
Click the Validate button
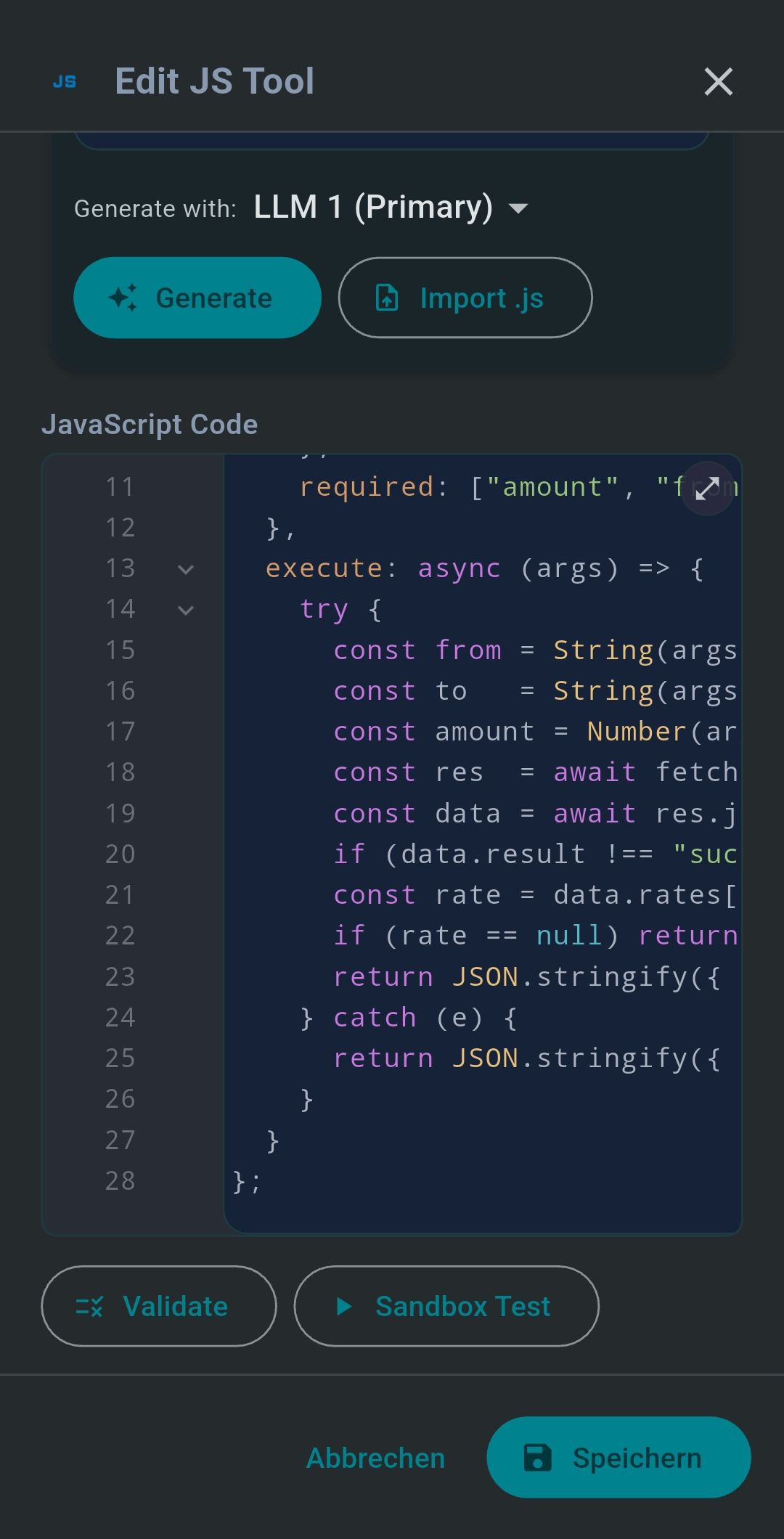click(x=159, y=1306)
